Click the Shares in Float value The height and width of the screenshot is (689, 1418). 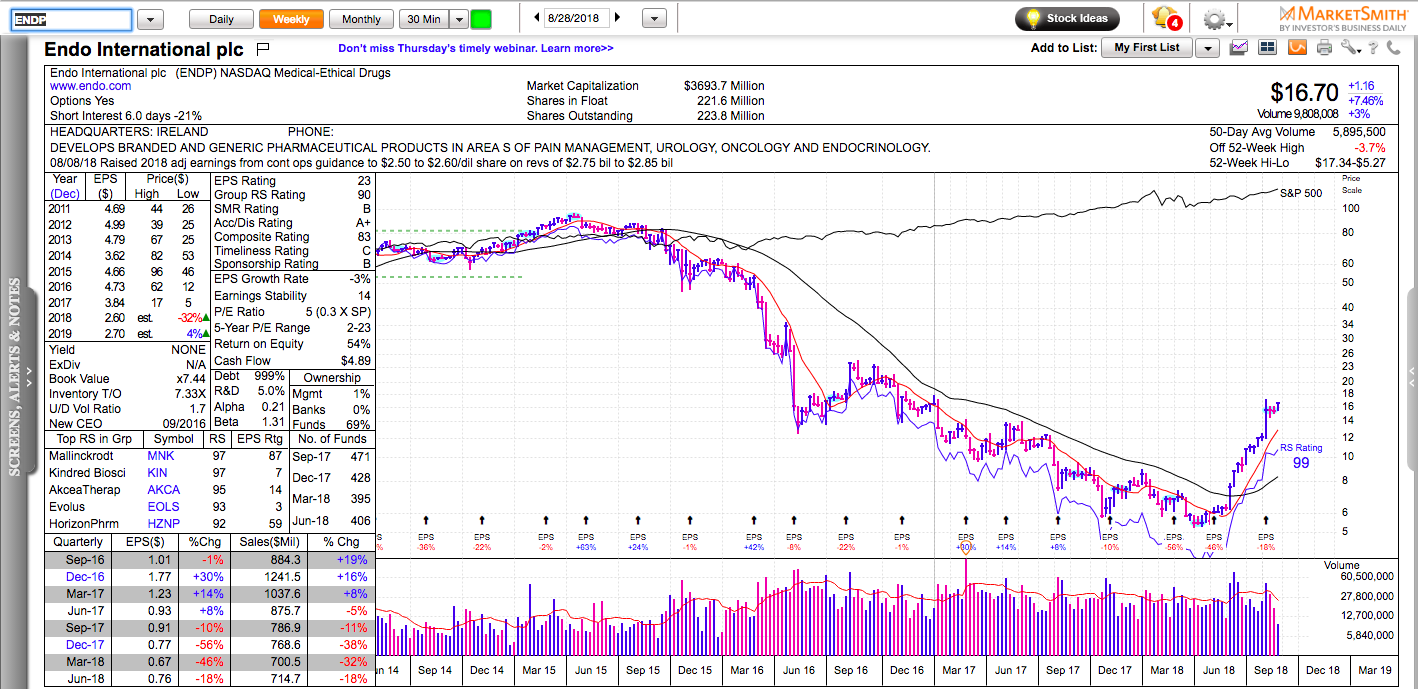[x=729, y=101]
